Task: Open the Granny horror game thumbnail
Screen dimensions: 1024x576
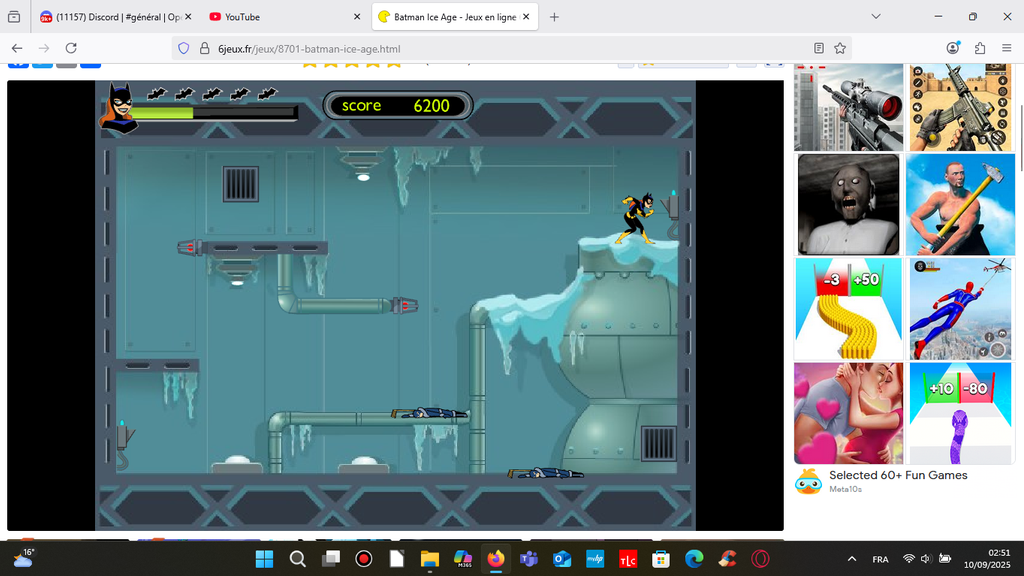Action: (x=848, y=204)
